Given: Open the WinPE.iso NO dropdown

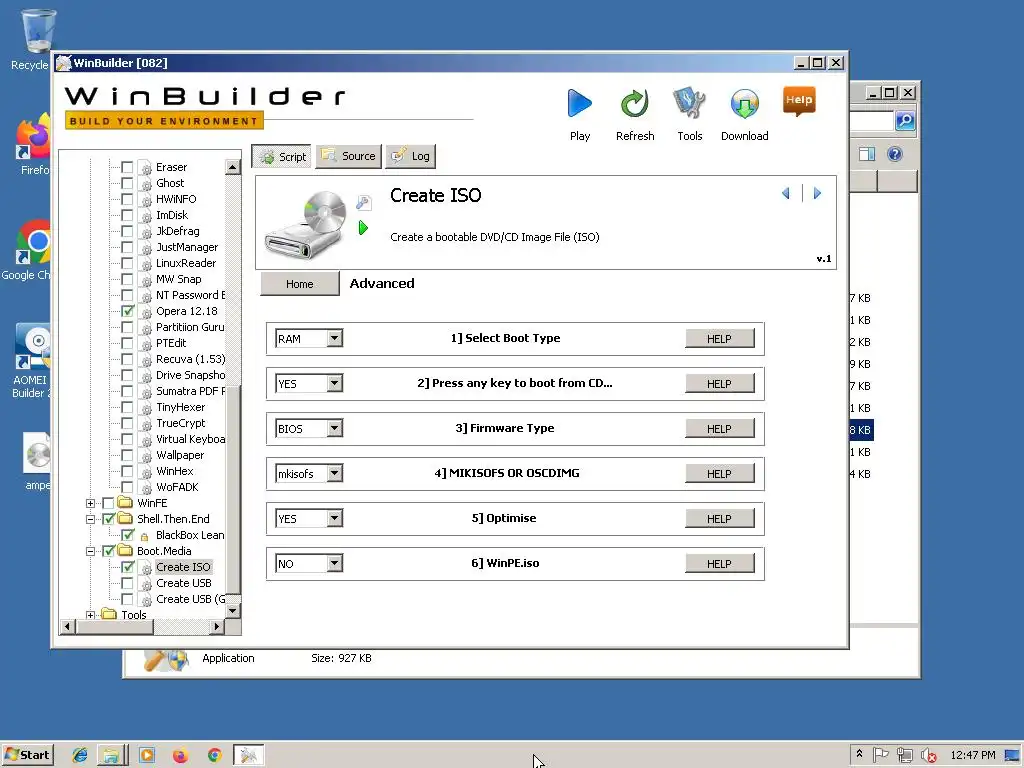Looking at the screenshot, I should [x=334, y=564].
